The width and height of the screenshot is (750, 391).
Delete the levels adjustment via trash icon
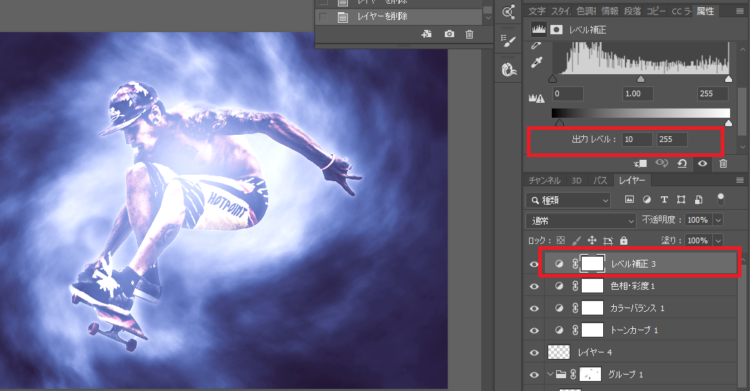[x=723, y=164]
